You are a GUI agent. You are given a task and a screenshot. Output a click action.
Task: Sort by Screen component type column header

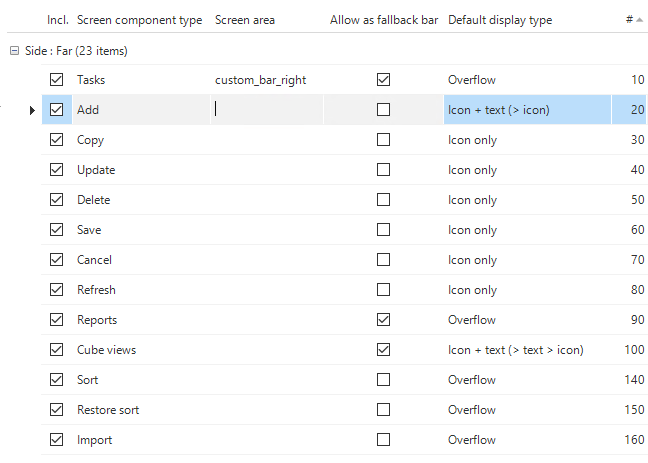pos(140,20)
